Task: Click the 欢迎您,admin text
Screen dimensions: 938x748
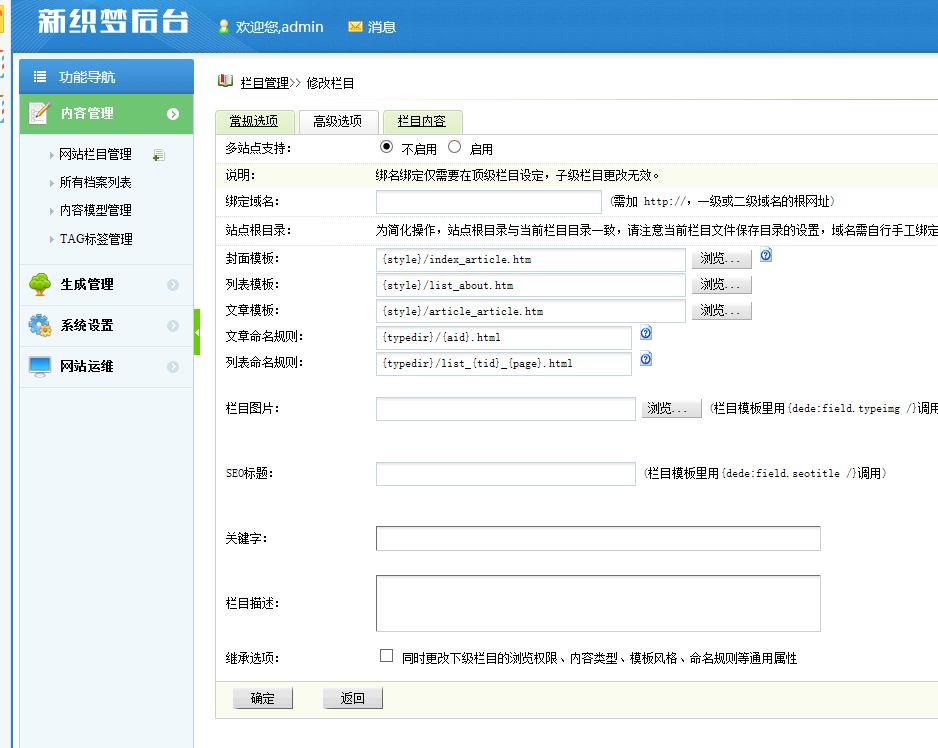Action: [x=279, y=27]
